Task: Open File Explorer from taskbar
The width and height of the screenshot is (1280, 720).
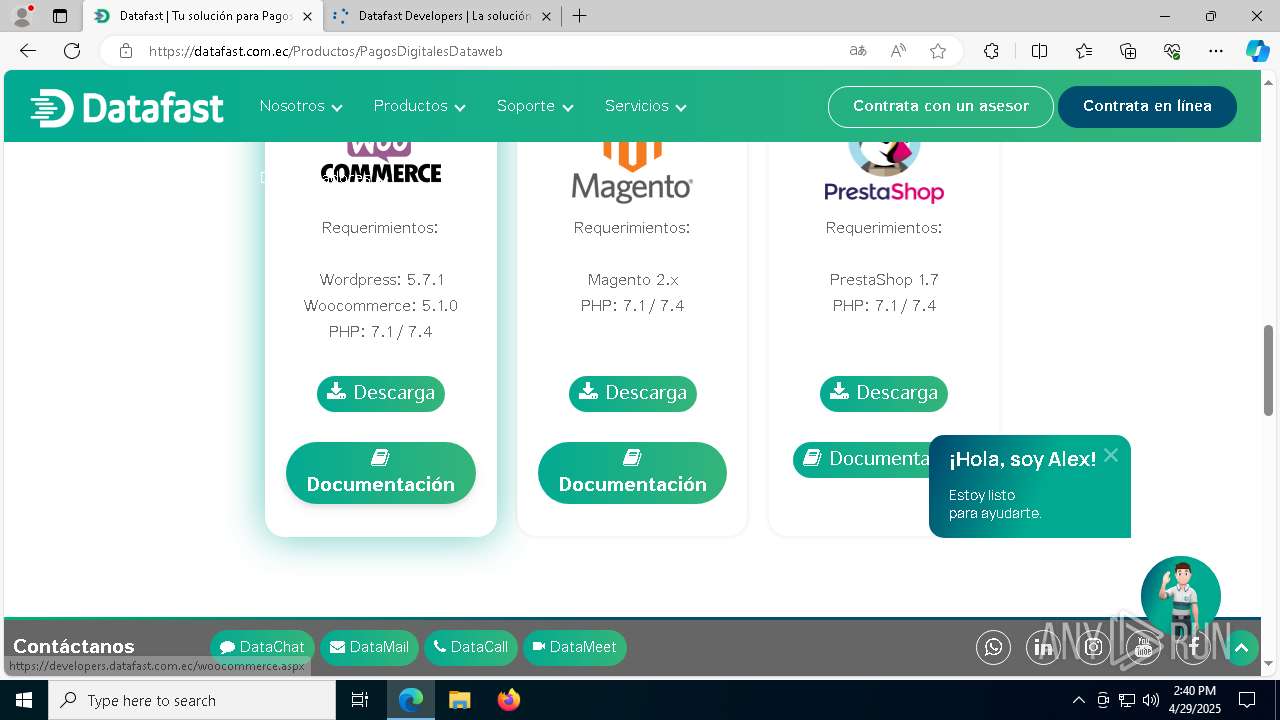Action: click(x=459, y=700)
